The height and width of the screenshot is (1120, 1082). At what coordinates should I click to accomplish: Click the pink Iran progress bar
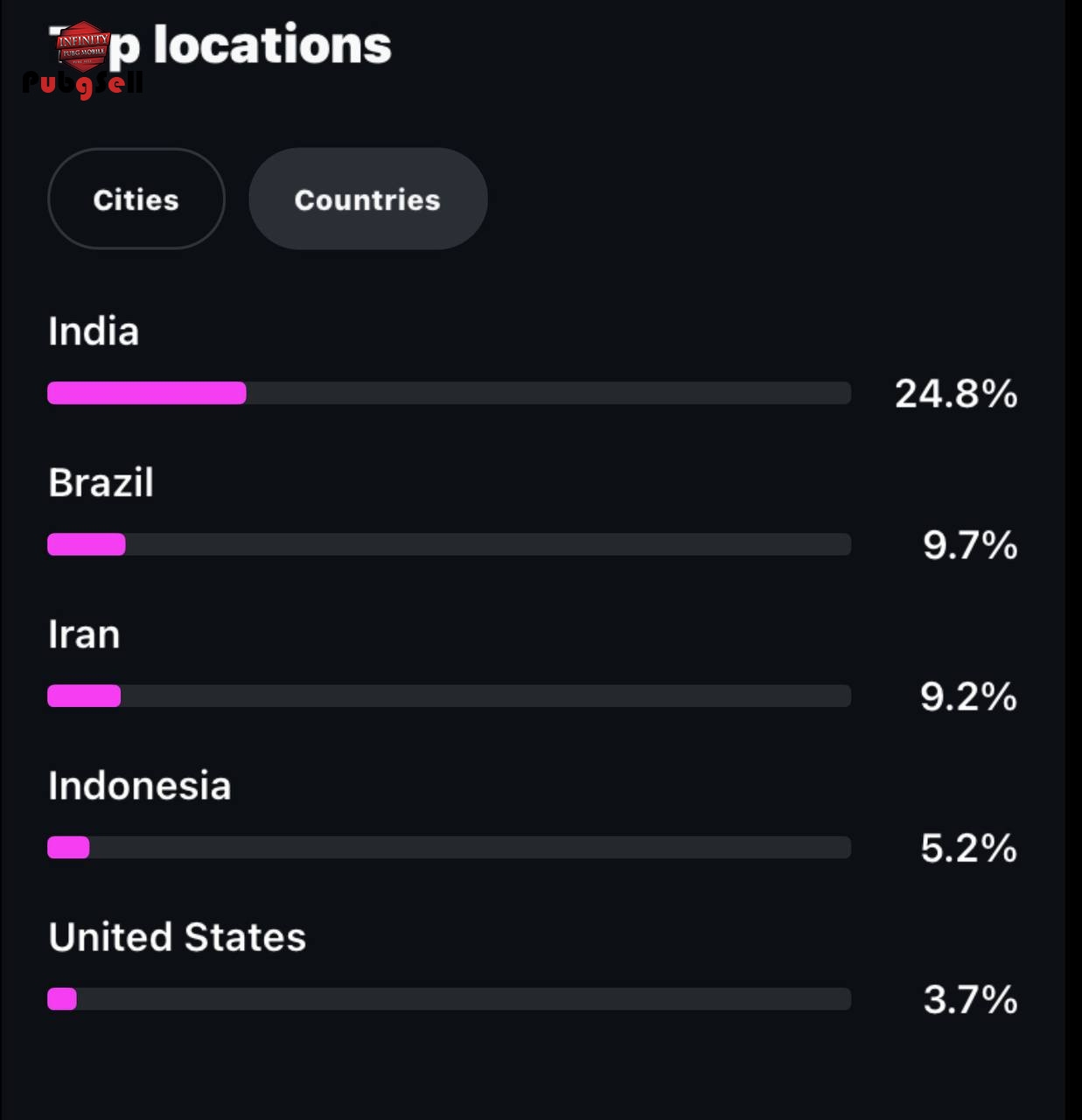pos(84,696)
